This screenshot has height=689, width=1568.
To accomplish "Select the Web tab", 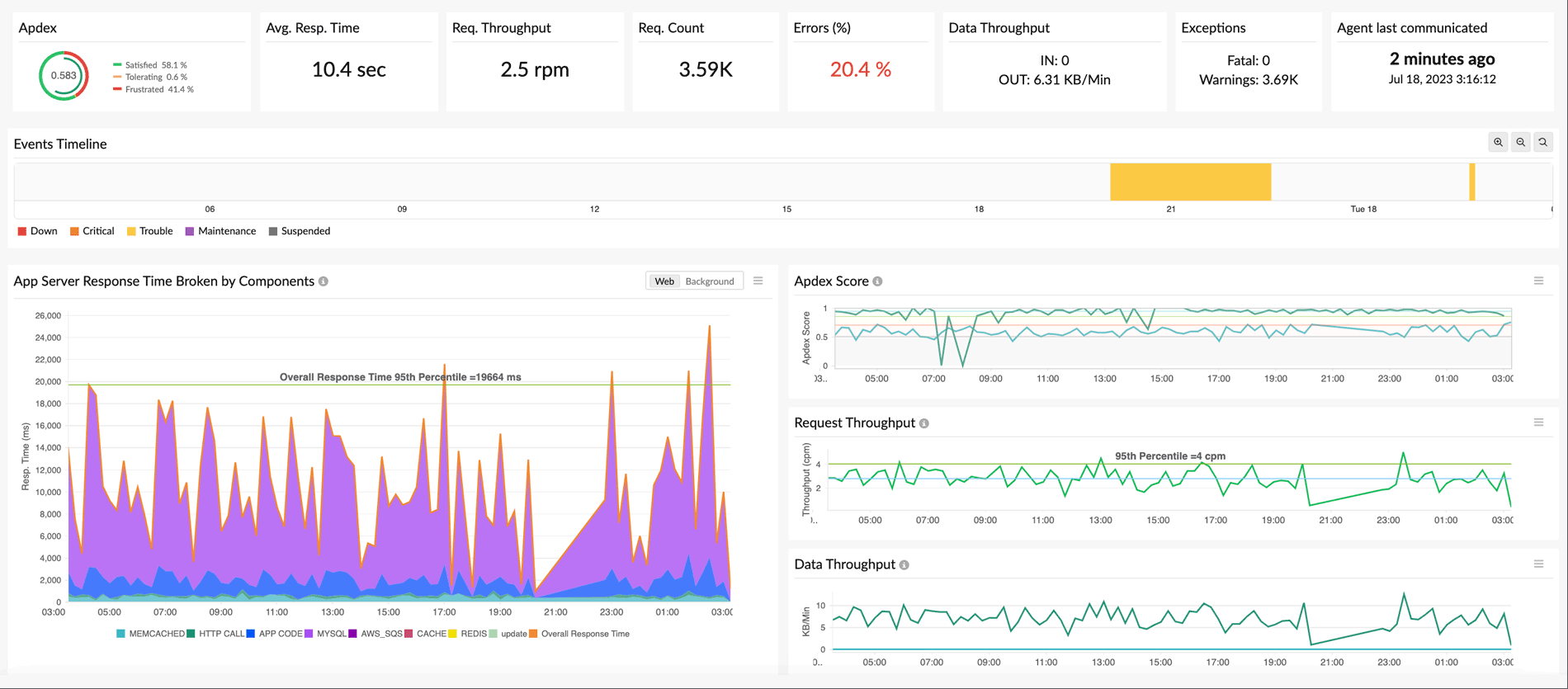I will click(664, 281).
